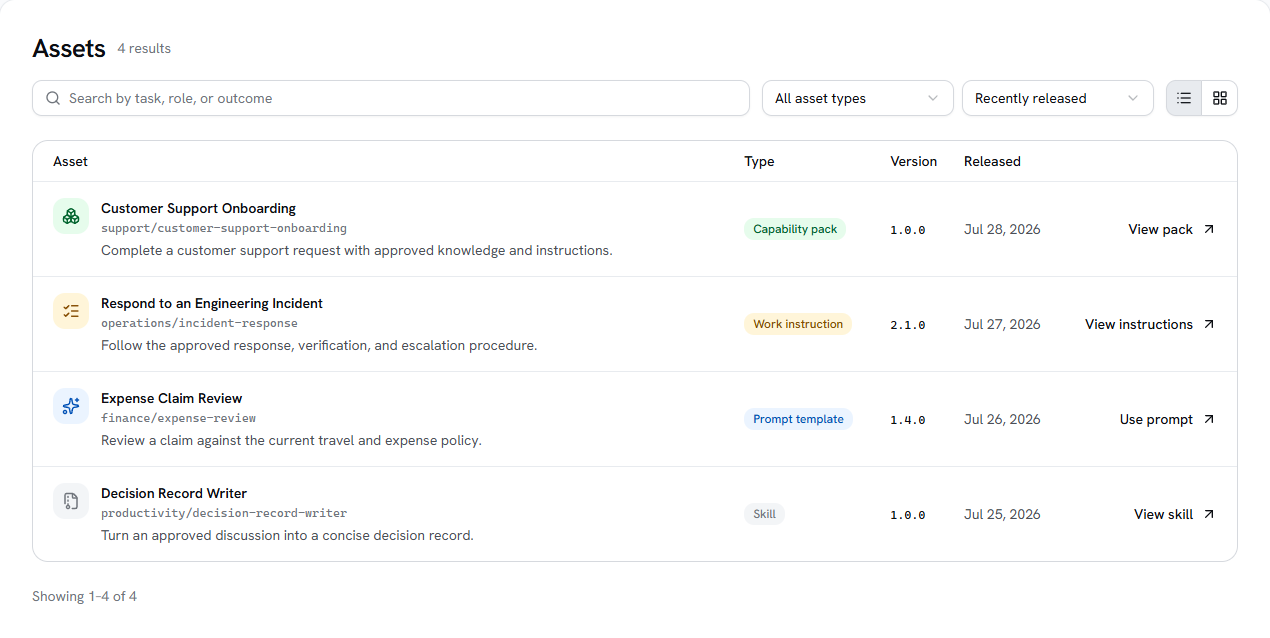
Task: Click the Work instruction type badge
Action: [798, 324]
